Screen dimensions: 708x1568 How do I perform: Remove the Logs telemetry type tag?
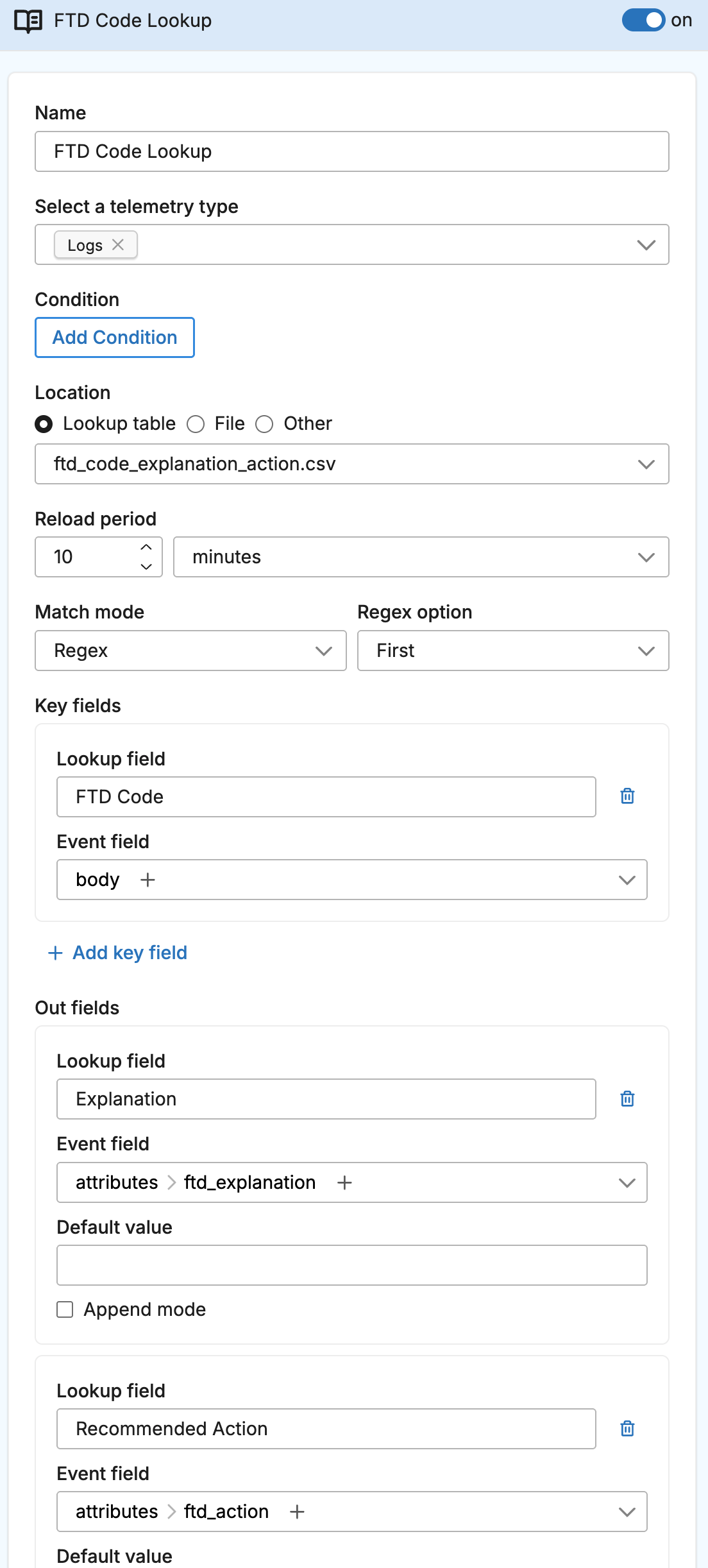[118, 244]
